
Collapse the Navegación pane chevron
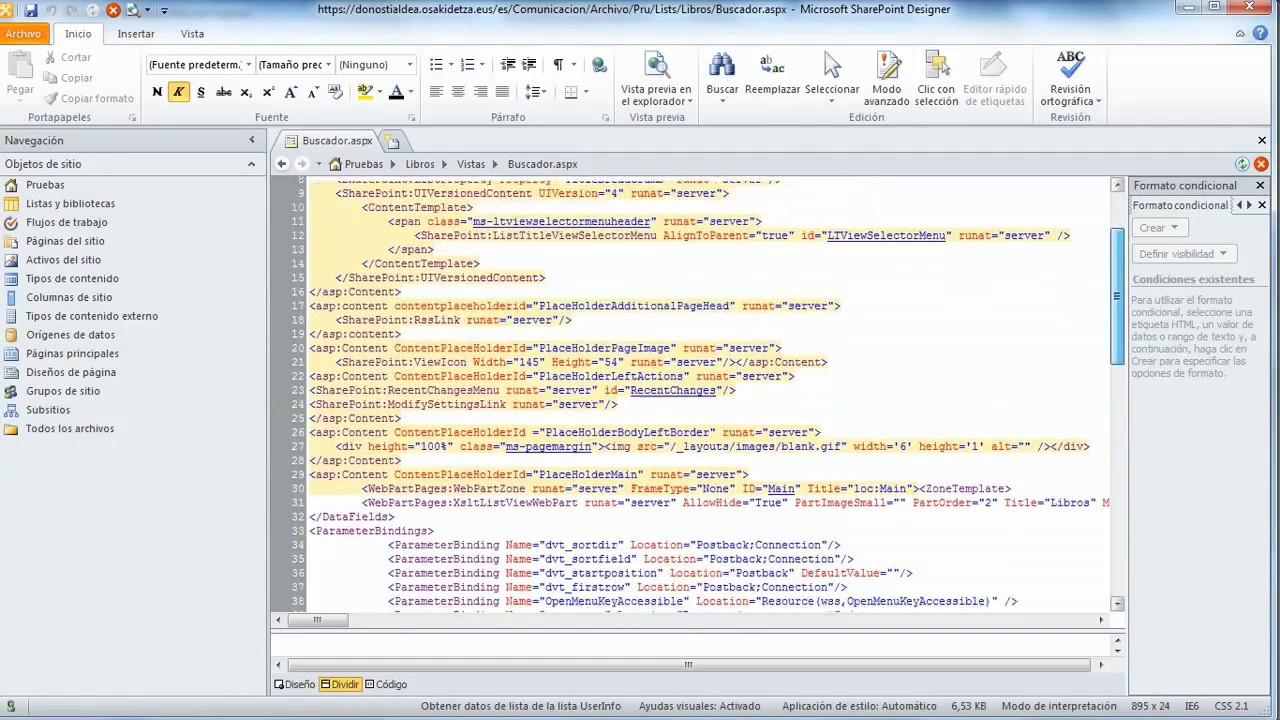(x=250, y=141)
